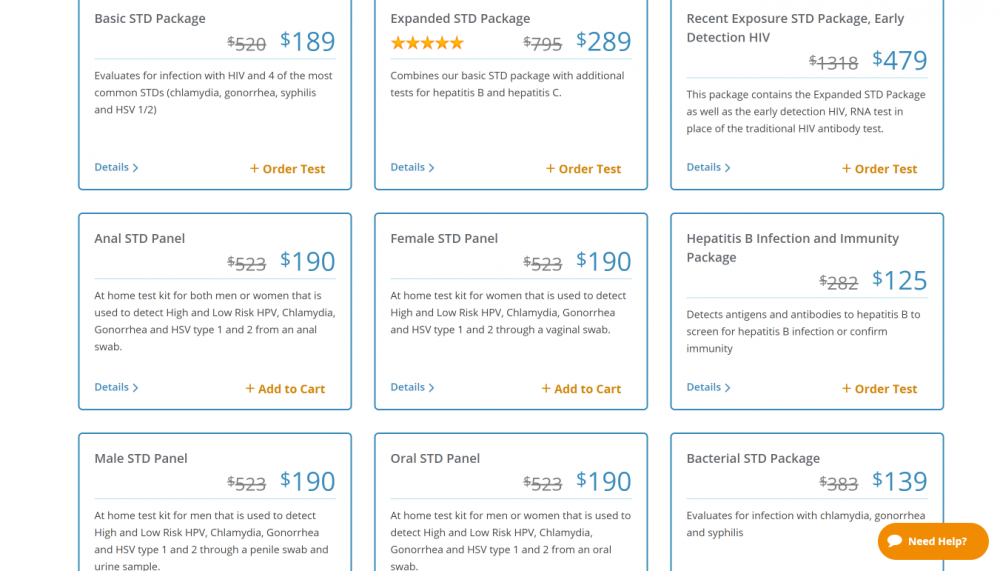Click the Anal STD Panel title

coord(140,239)
